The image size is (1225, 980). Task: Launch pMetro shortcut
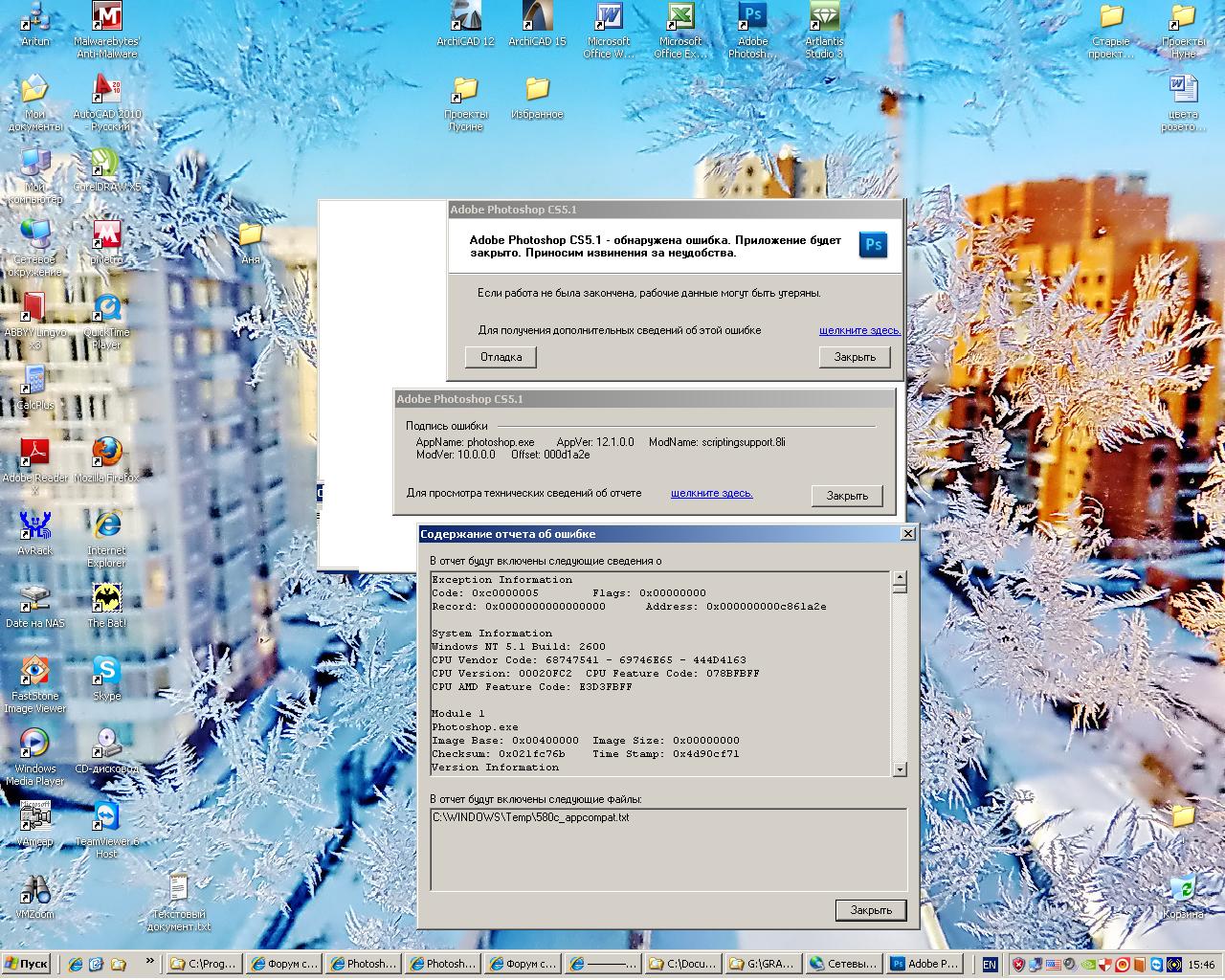106,243
